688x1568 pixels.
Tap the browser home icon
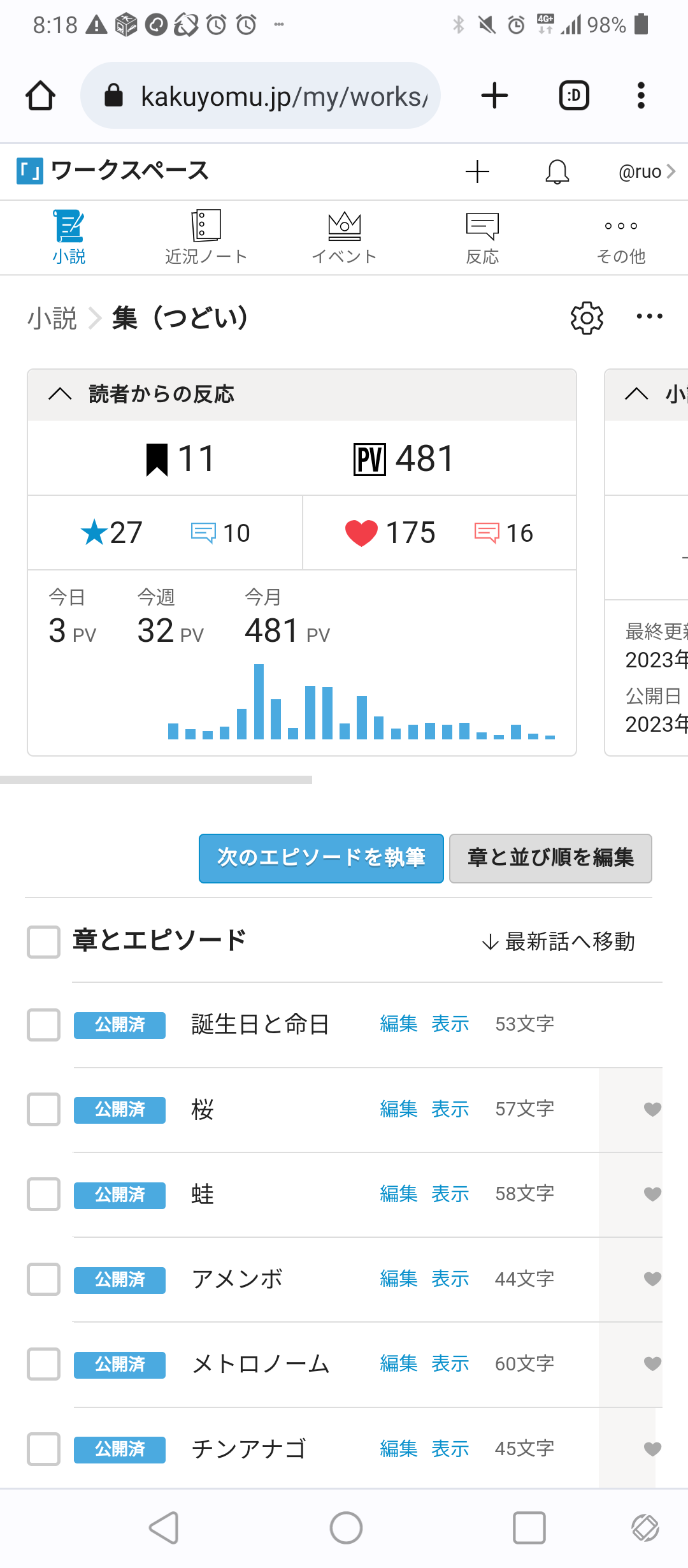(40, 96)
